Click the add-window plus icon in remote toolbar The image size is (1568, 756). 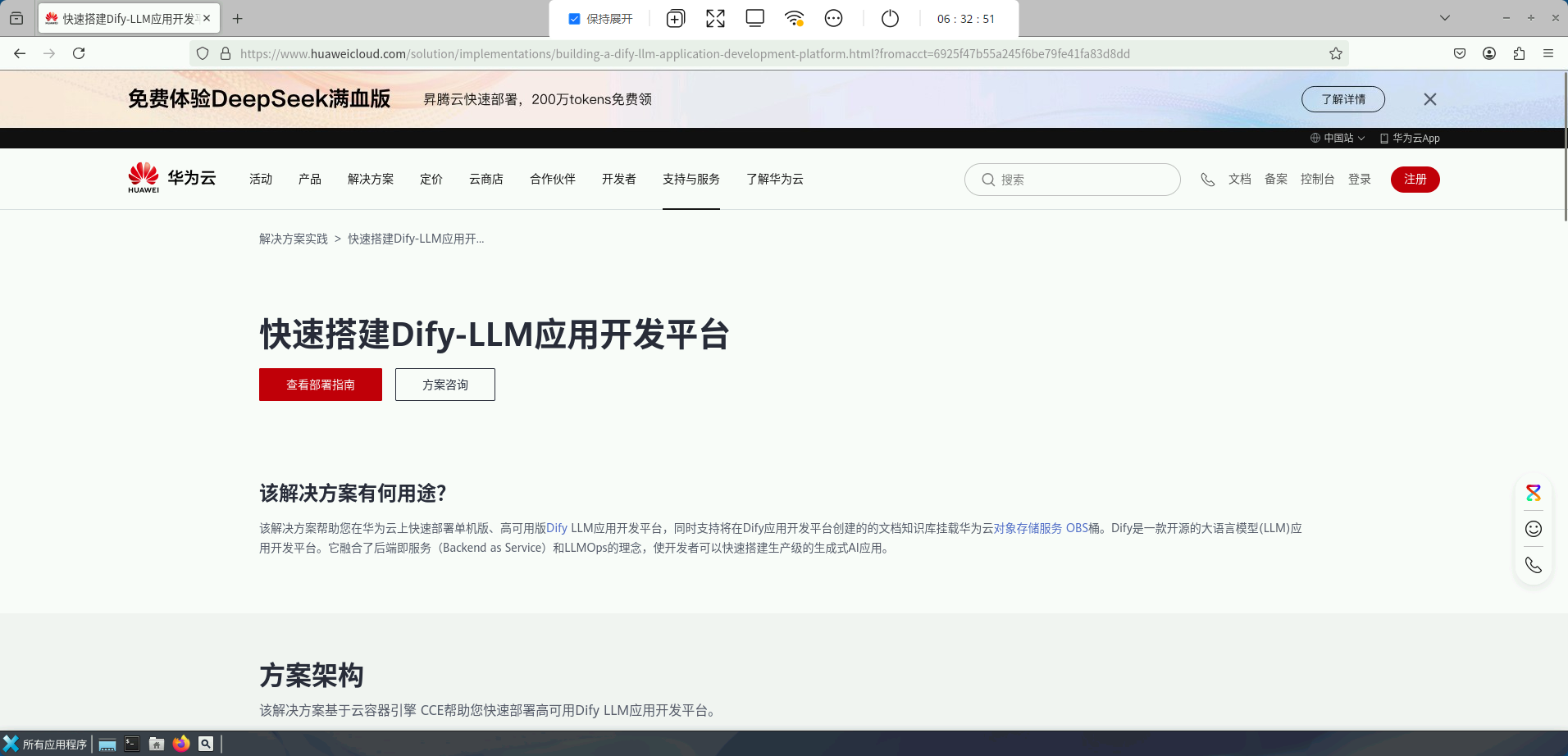point(675,19)
